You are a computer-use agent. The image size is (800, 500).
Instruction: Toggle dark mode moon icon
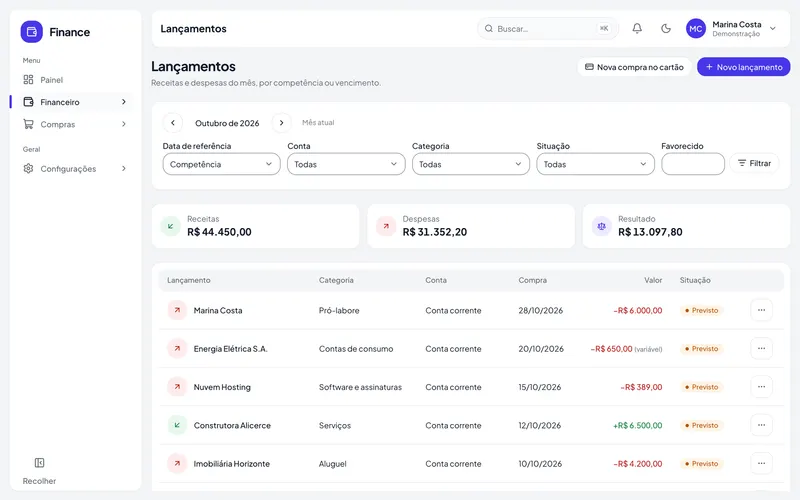click(666, 29)
